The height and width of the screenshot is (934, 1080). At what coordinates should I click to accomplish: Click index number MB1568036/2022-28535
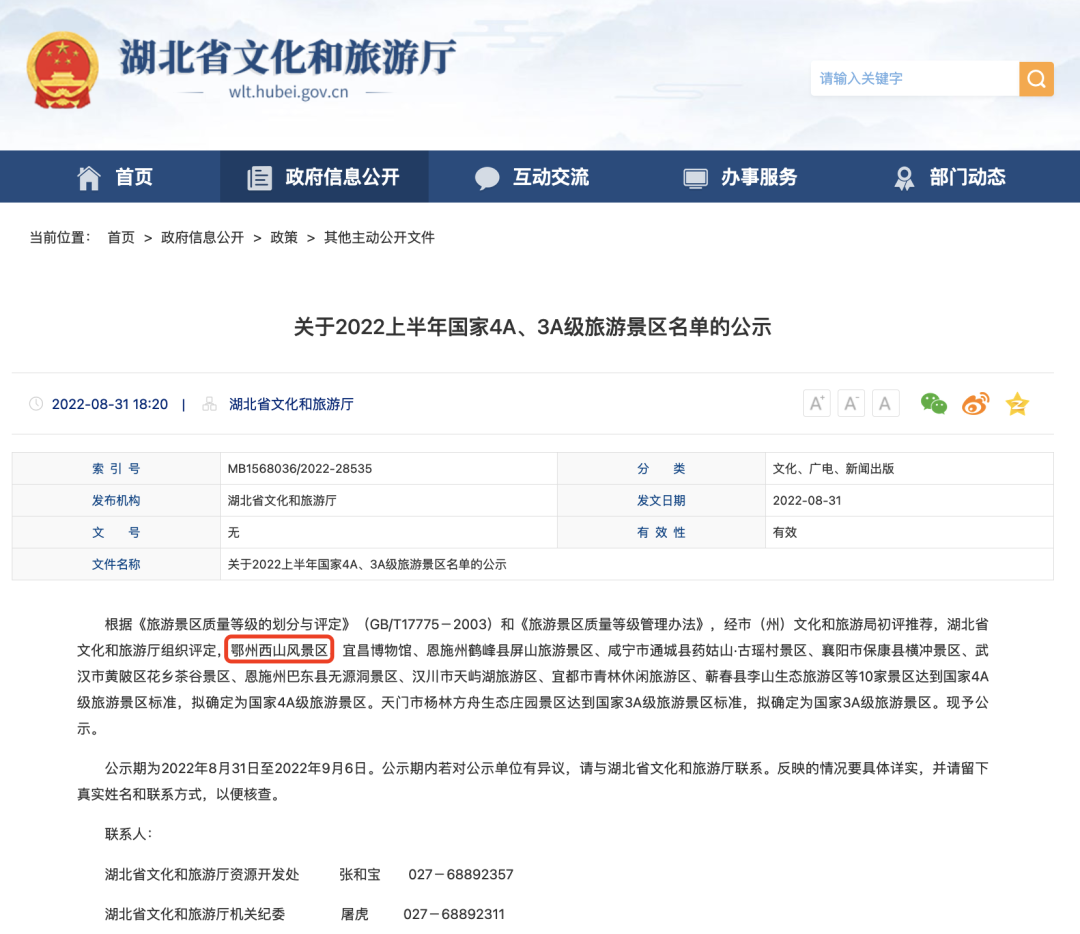tap(300, 468)
